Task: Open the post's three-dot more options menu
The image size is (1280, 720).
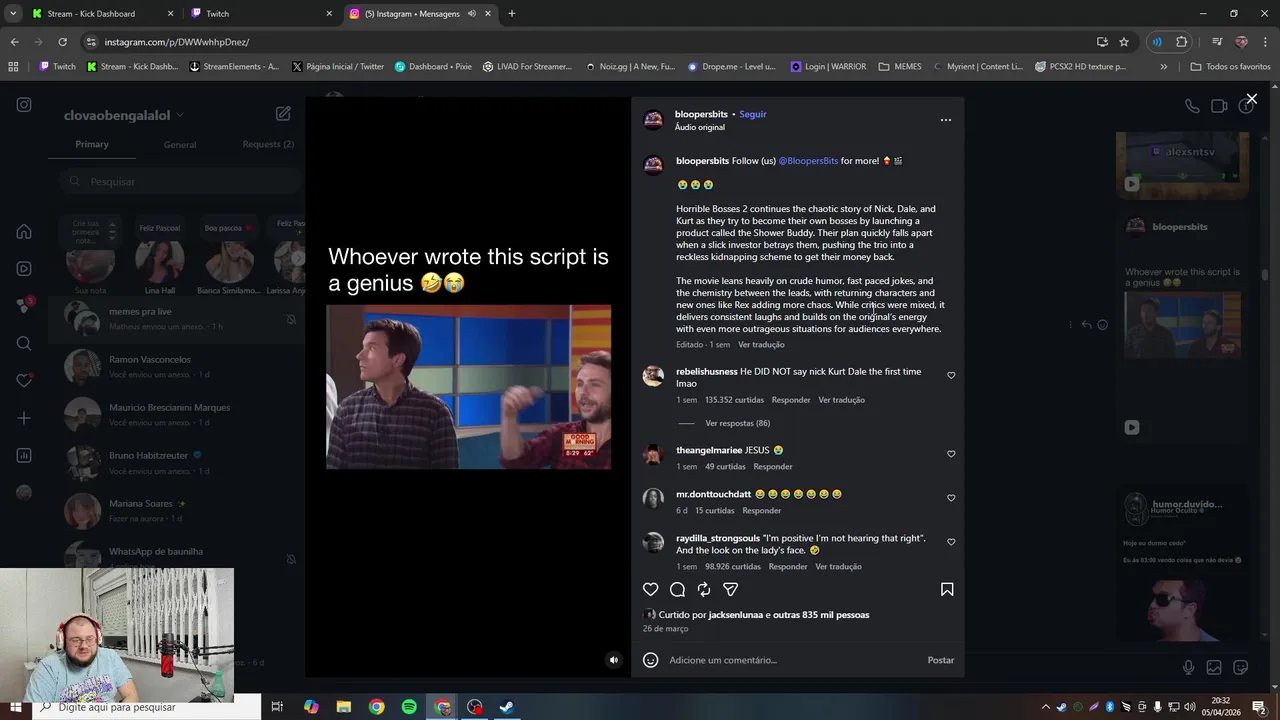Action: click(946, 120)
